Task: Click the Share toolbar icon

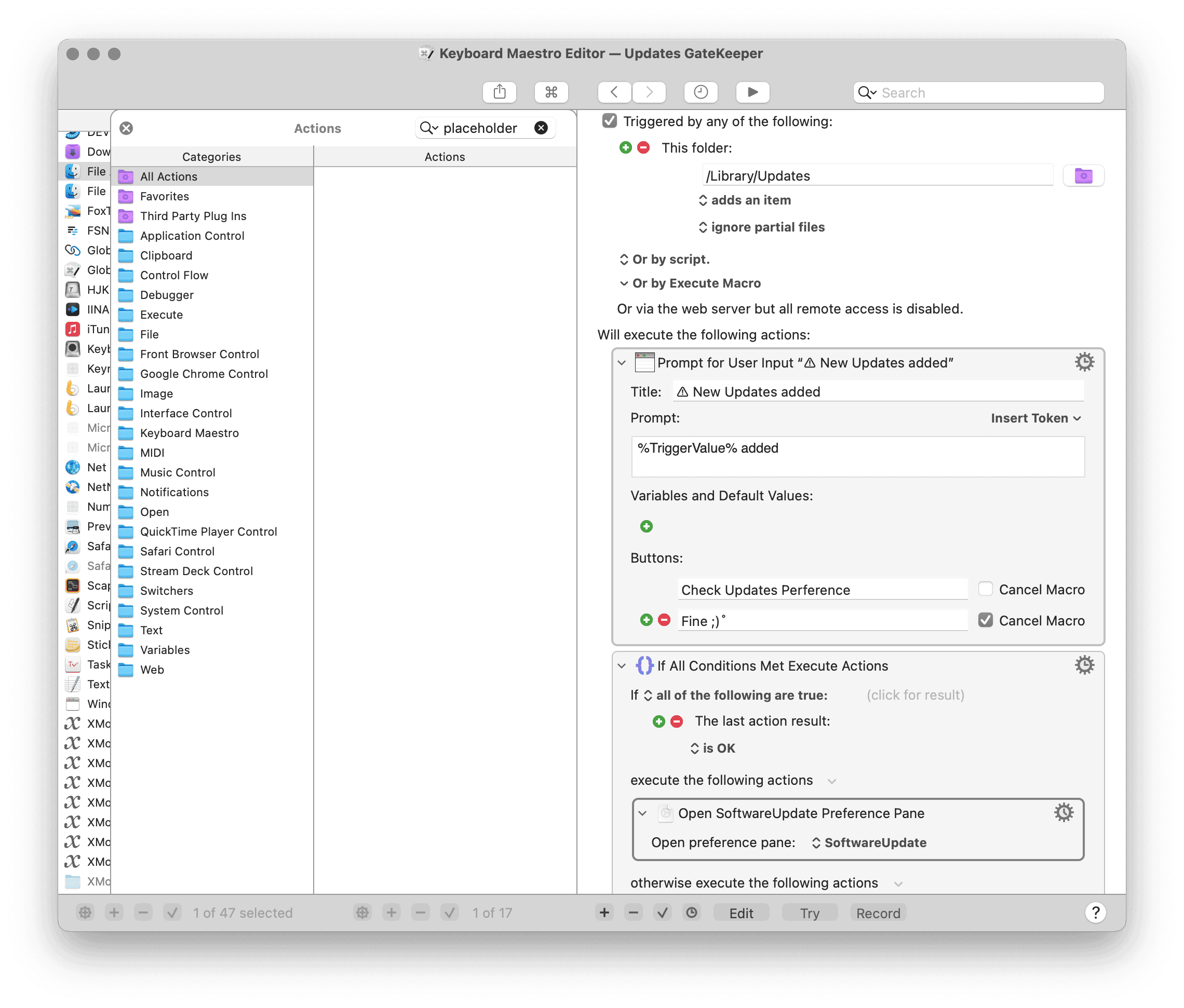Action: coord(500,92)
